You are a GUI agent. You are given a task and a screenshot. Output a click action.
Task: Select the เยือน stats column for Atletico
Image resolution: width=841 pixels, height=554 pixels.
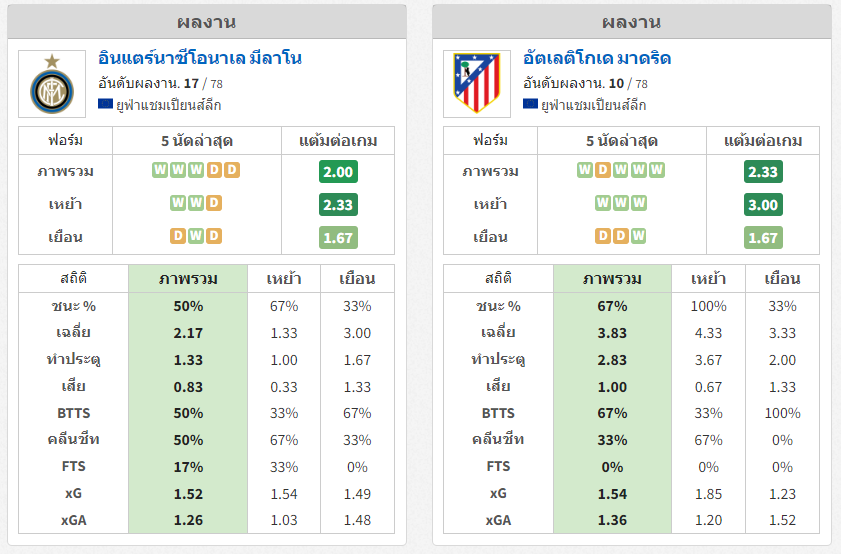pos(782,279)
